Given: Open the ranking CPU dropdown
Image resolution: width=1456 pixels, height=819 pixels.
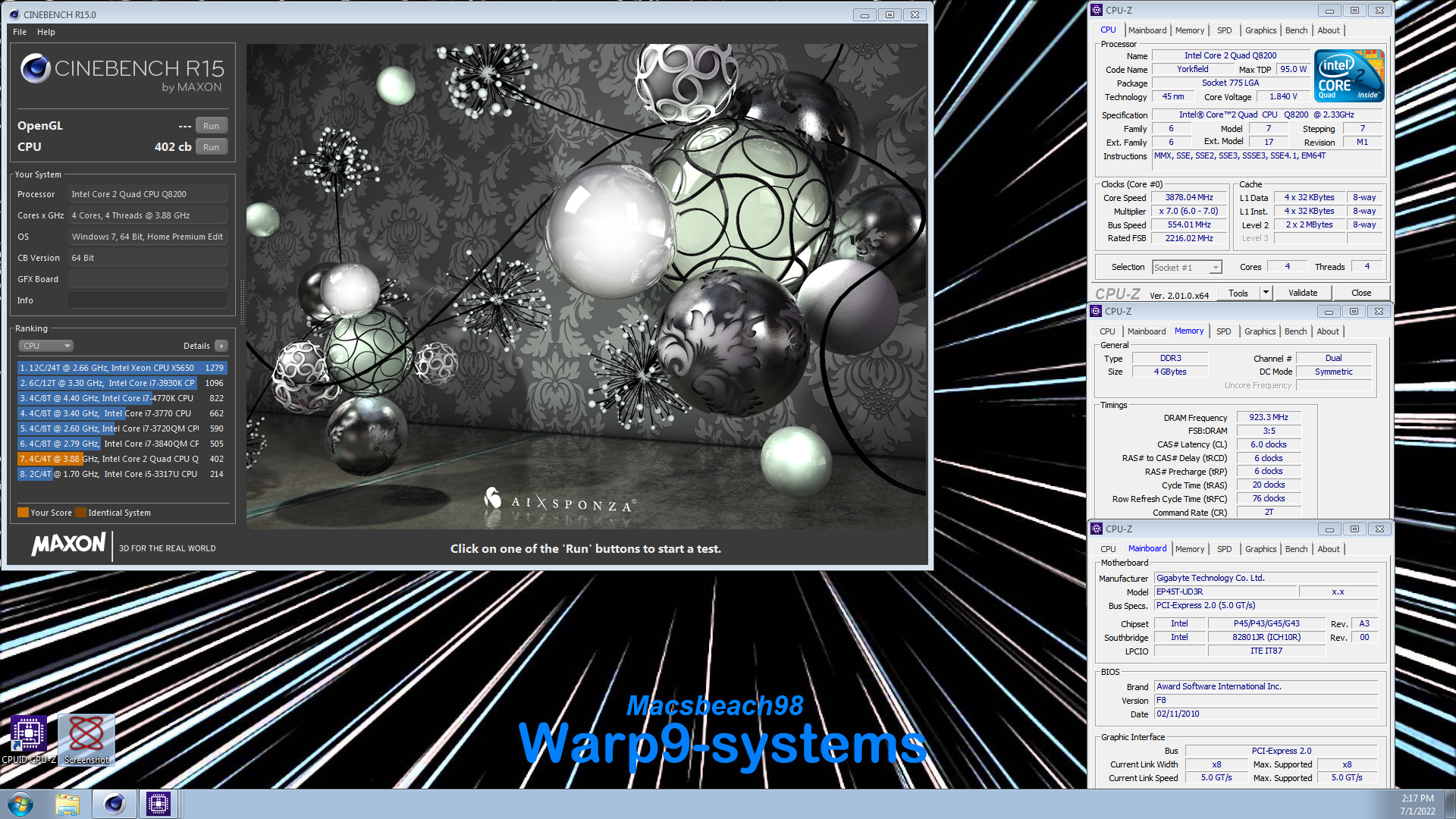Looking at the screenshot, I should click(45, 346).
